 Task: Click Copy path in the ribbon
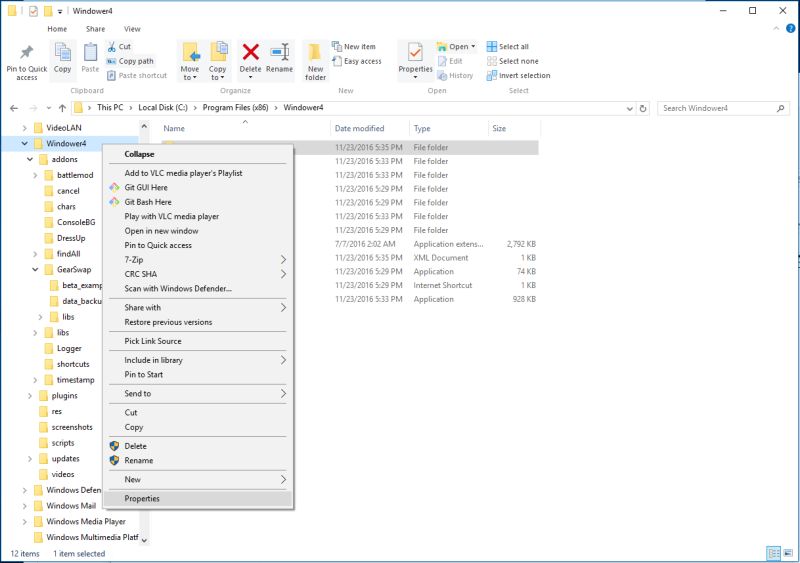tap(130, 61)
